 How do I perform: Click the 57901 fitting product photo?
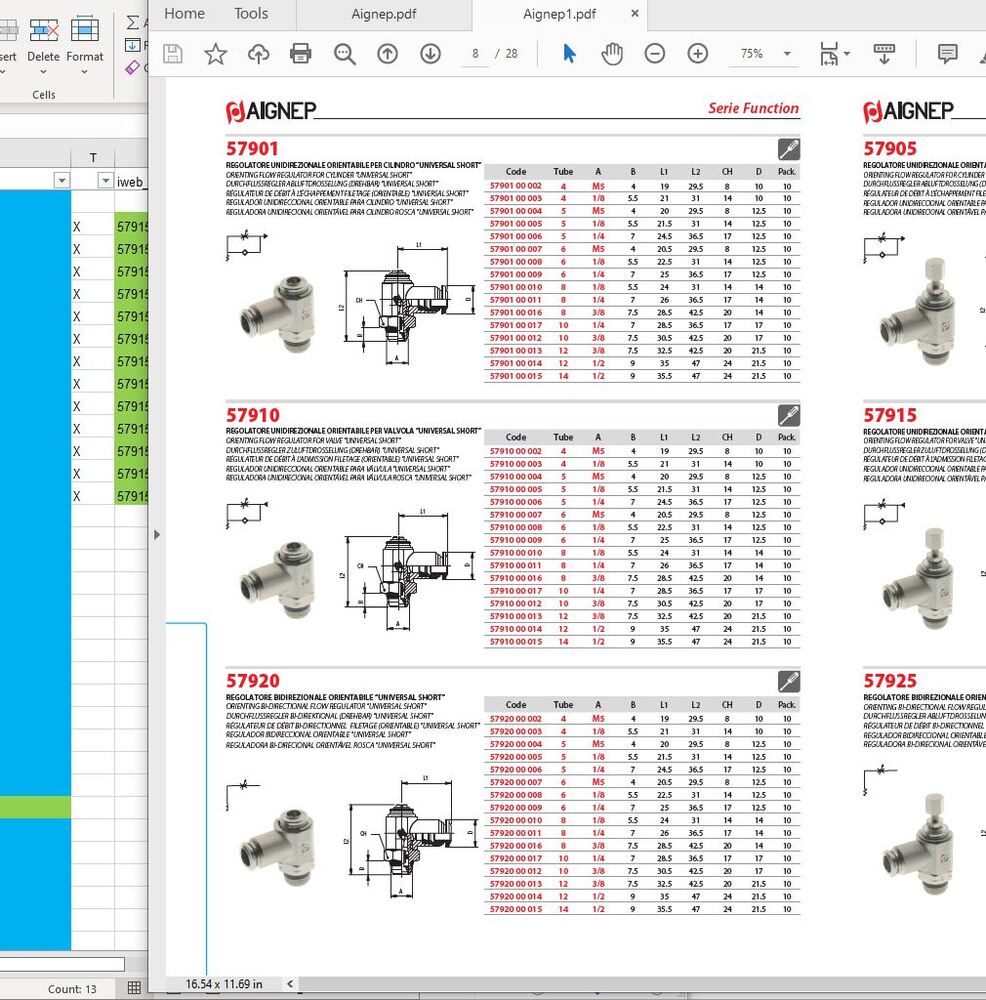[278, 315]
